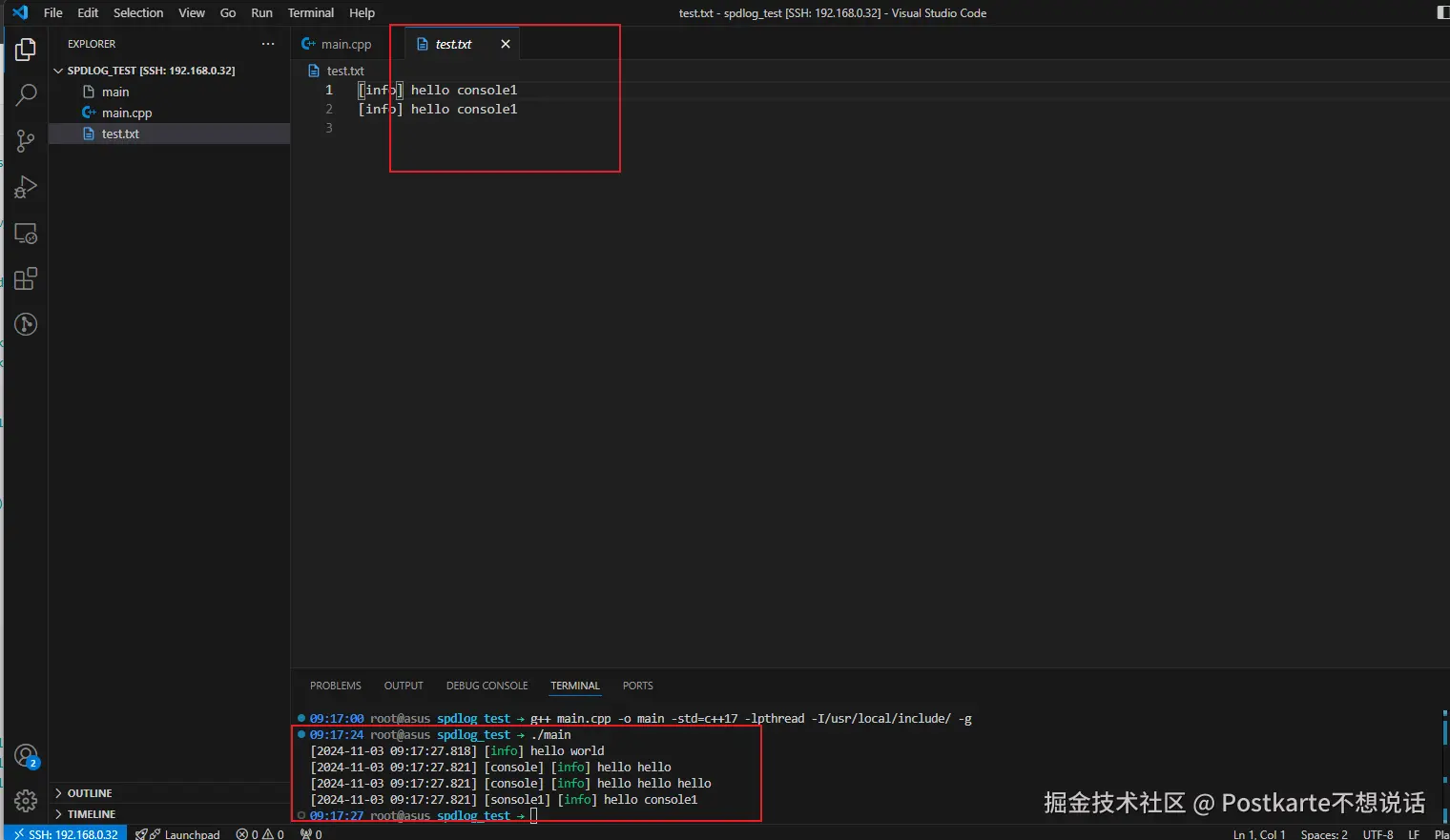Switch to the OUTPUT panel tab

point(404,686)
